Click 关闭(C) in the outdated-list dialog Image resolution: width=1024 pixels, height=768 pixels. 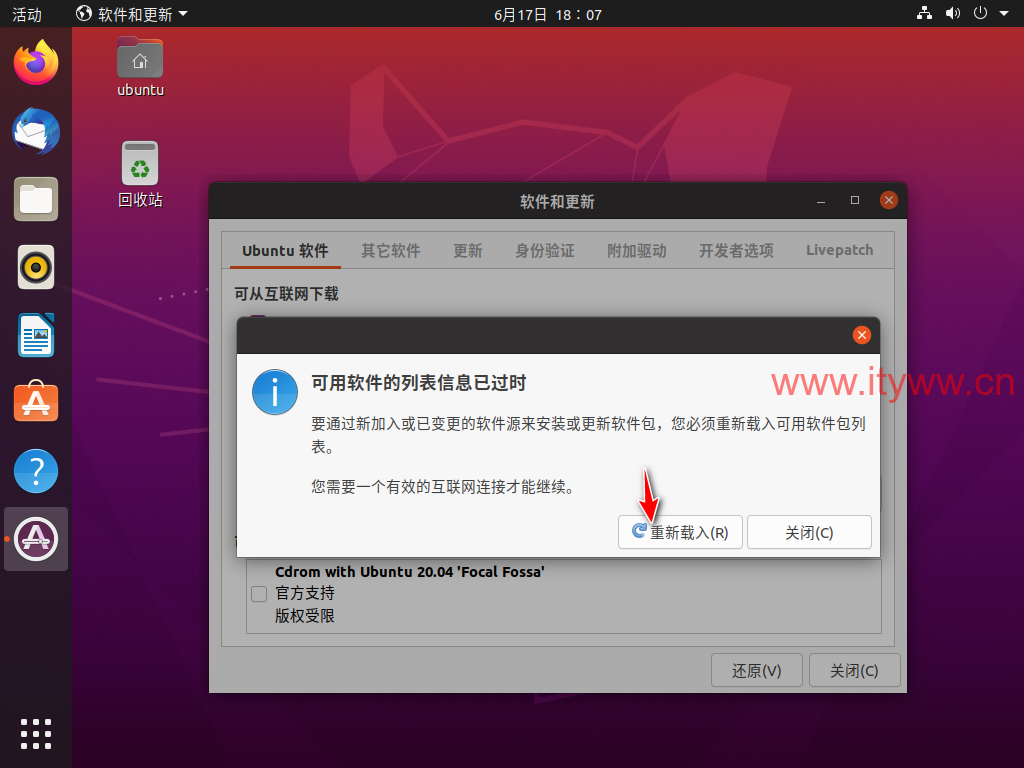809,532
